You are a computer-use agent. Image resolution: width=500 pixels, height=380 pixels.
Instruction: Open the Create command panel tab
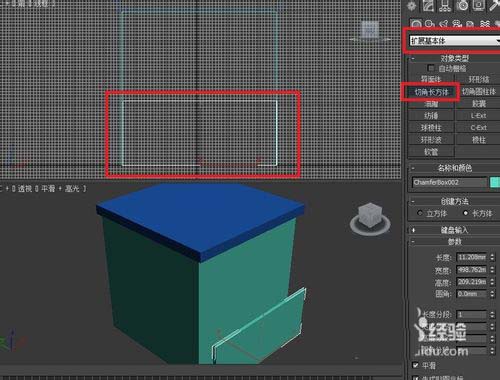[x=411, y=6]
